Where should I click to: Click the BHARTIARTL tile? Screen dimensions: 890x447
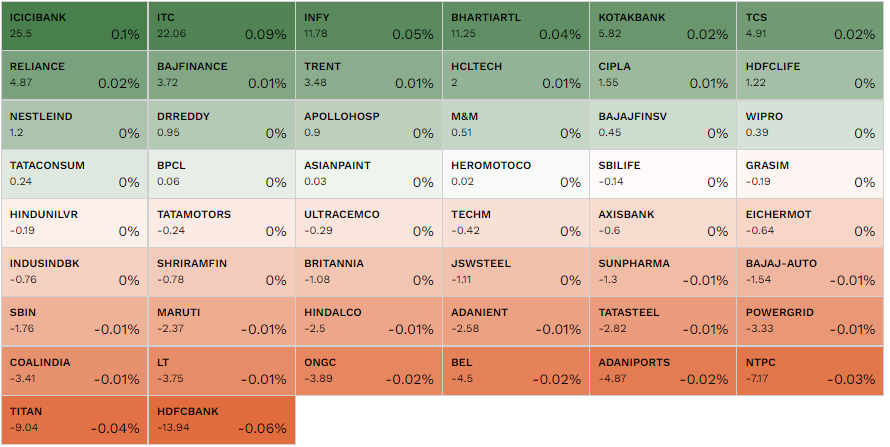coord(516,26)
